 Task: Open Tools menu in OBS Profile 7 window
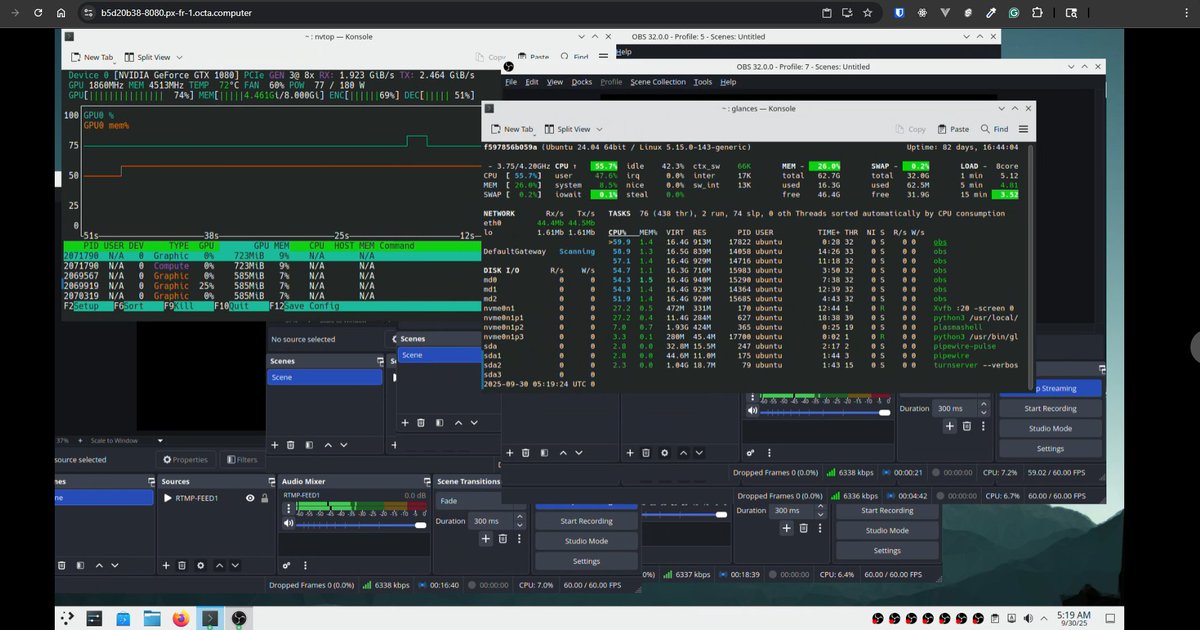[703, 82]
